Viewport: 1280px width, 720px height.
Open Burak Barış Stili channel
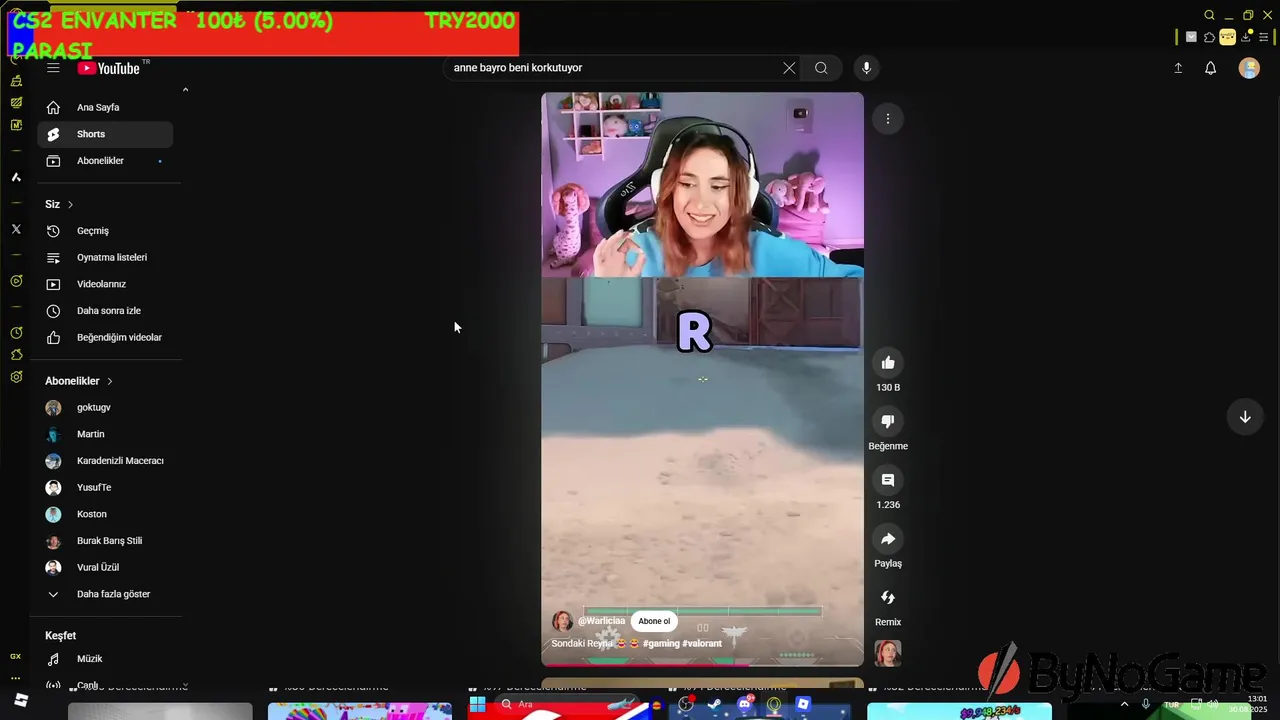point(105,541)
